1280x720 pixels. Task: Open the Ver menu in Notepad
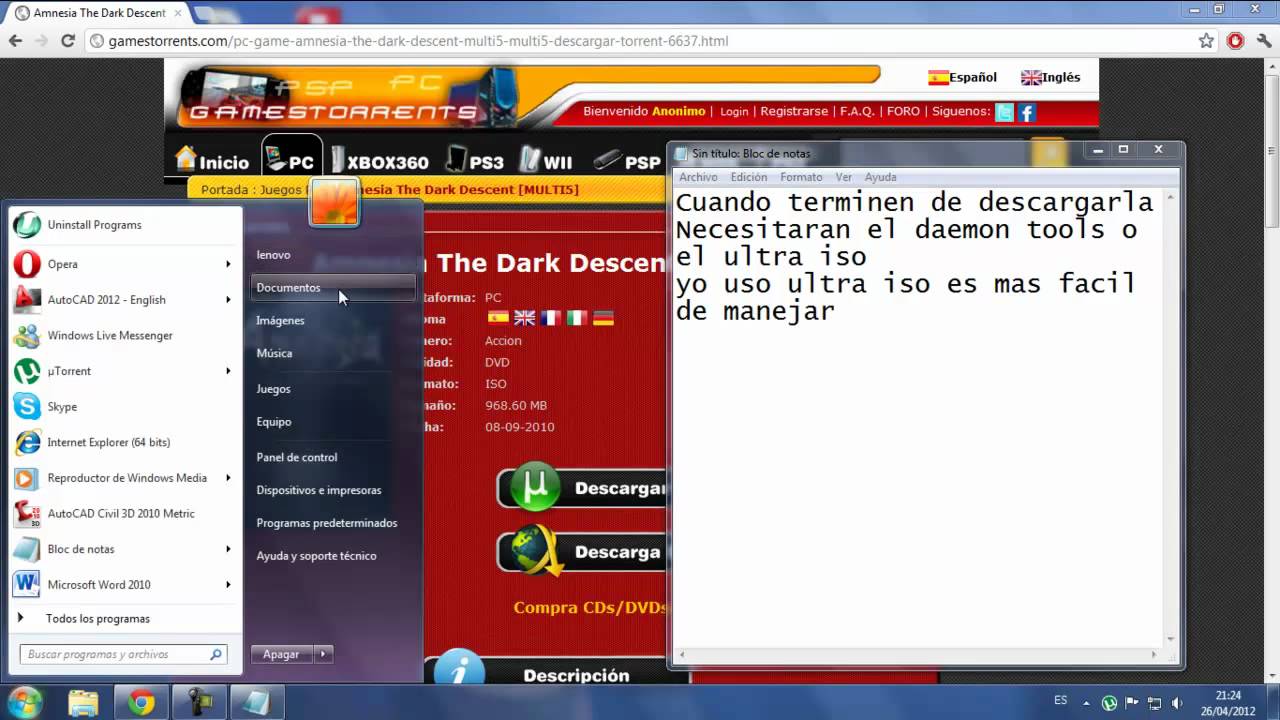844,177
